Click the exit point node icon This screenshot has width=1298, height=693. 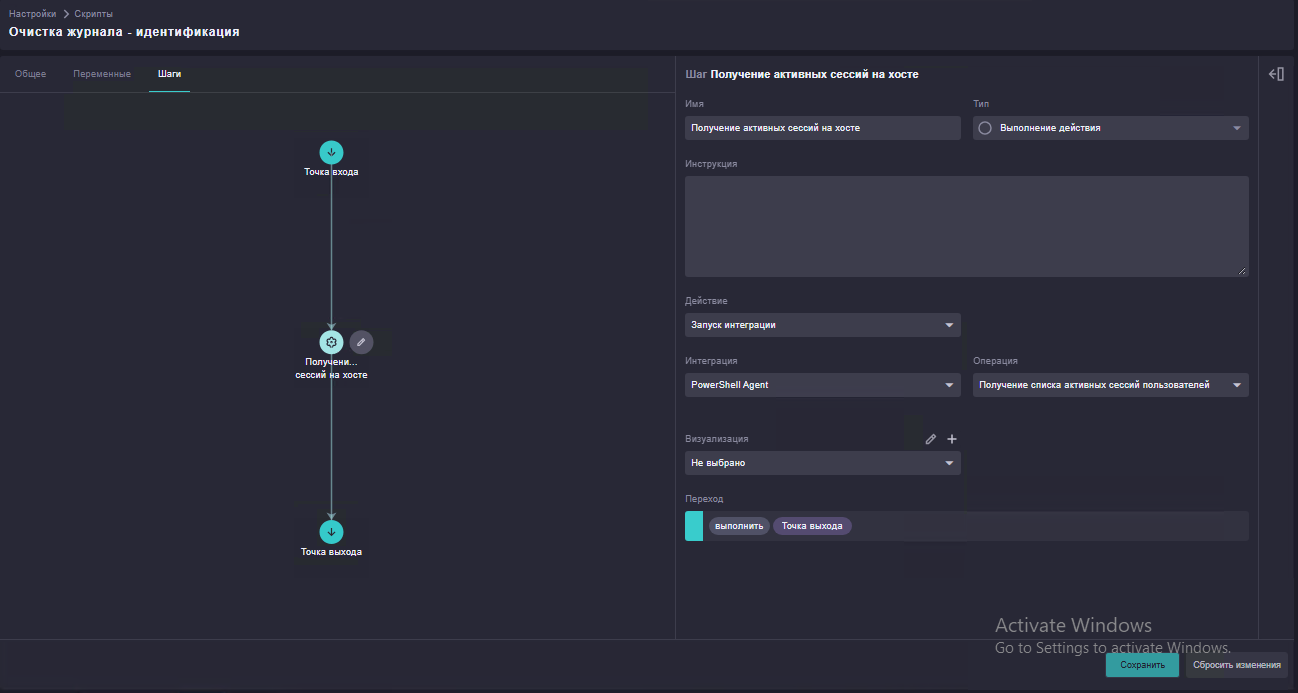331,532
